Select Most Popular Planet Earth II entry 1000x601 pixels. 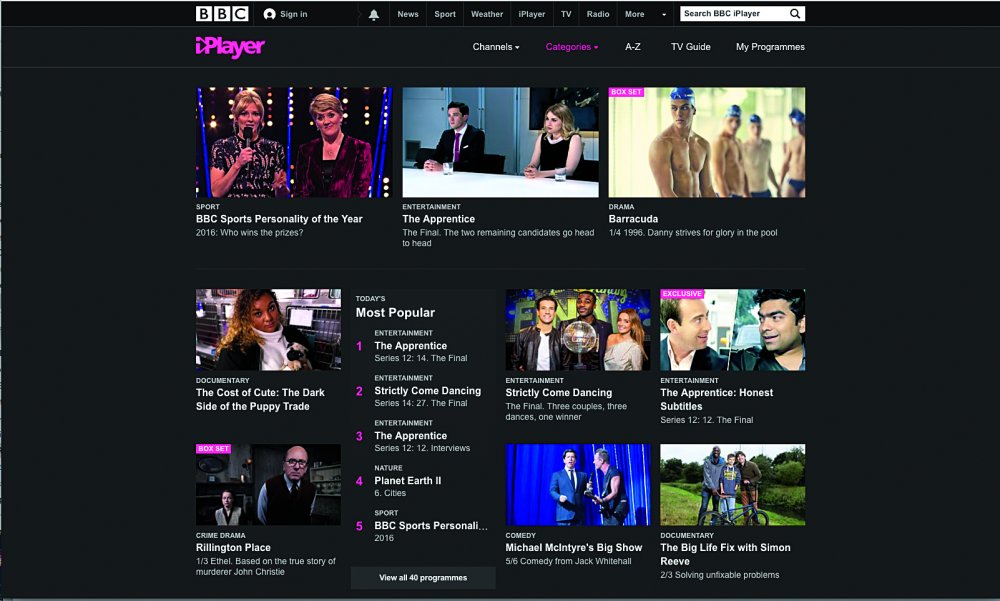pyautogui.click(x=408, y=480)
